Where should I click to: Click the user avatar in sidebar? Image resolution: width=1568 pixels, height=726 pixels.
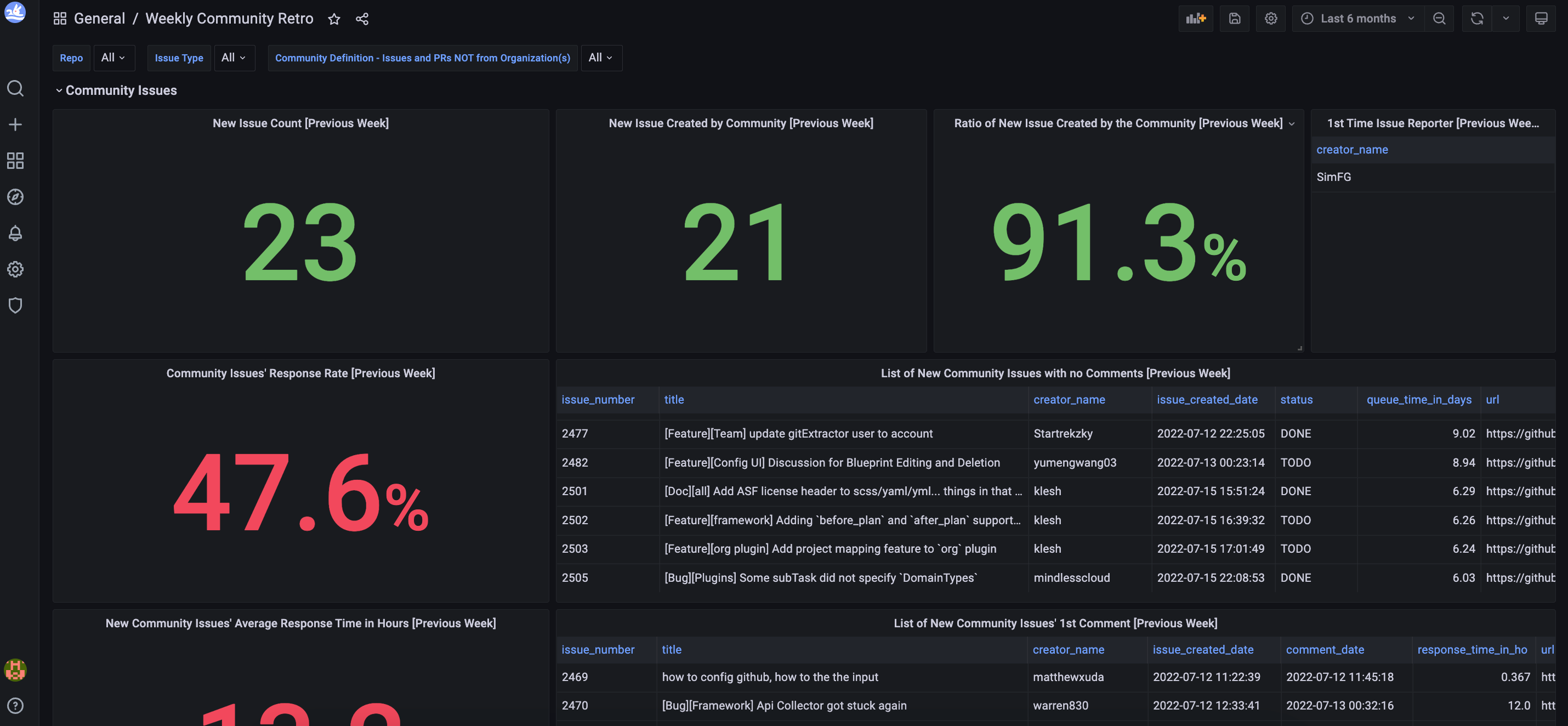[x=15, y=670]
